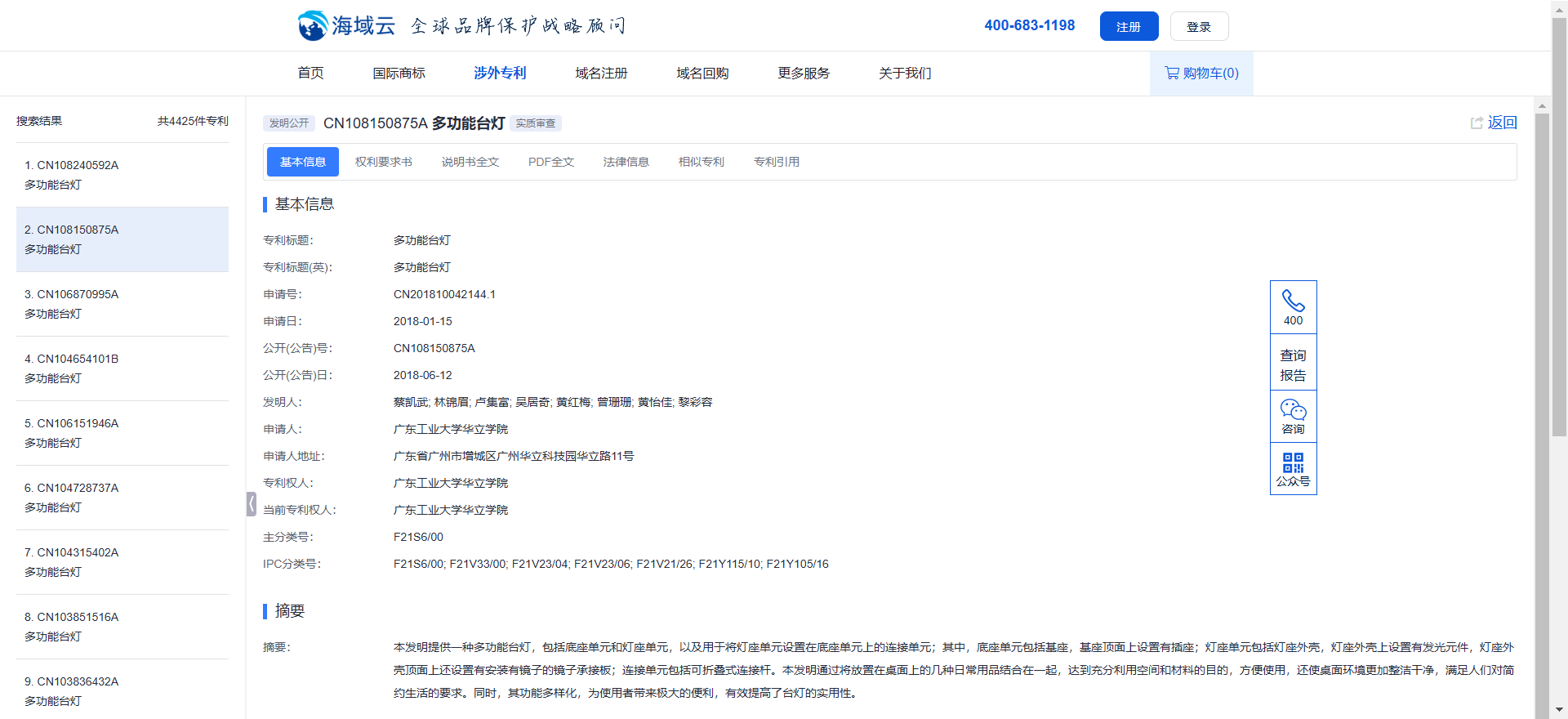The image size is (1568, 719).
Task: Click the 实质审查 status badge
Action: pos(536,123)
